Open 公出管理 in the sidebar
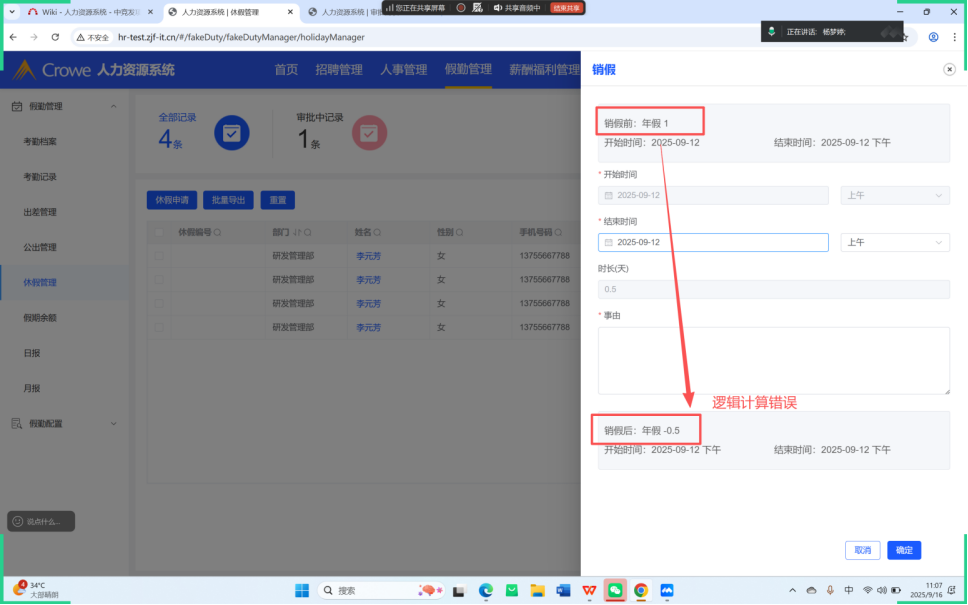 (40, 247)
